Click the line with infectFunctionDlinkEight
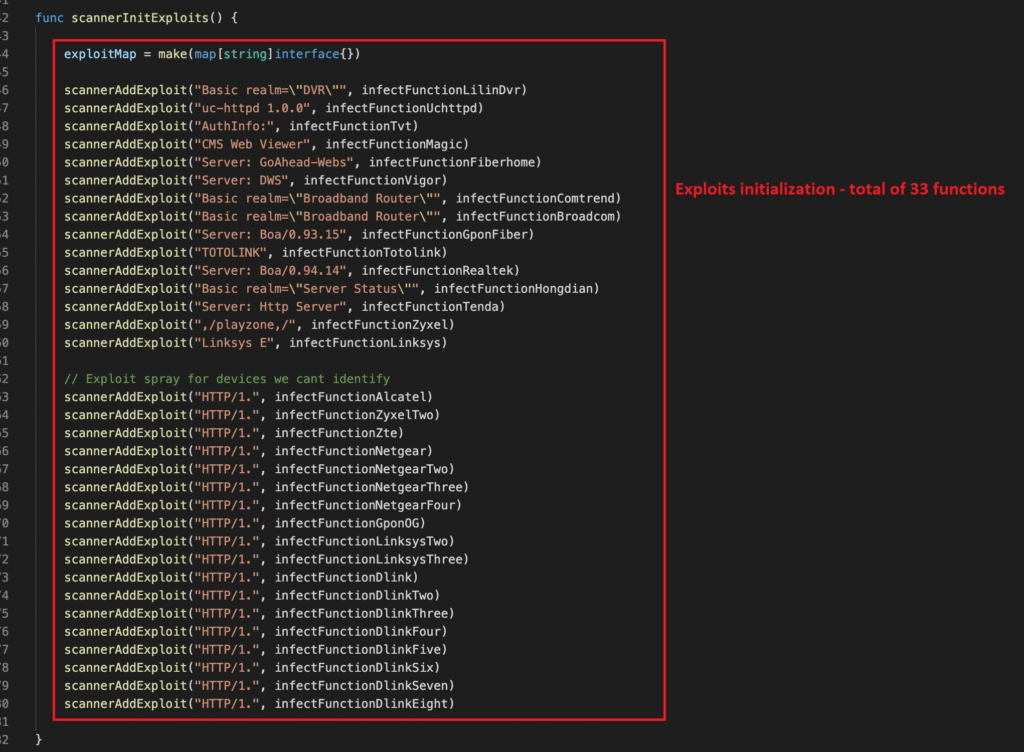 click(259, 704)
